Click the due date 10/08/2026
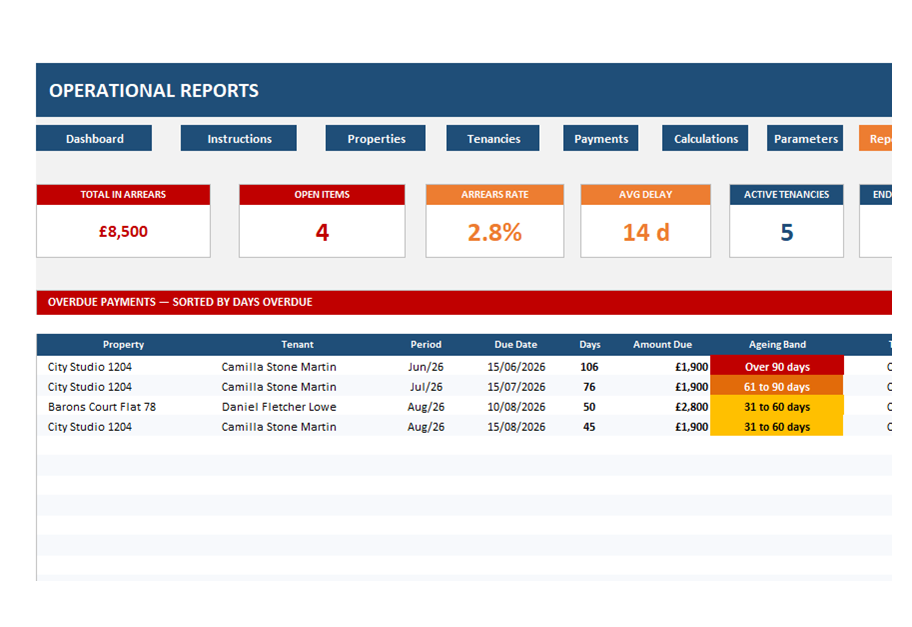The image size is (912, 627). tap(516, 407)
